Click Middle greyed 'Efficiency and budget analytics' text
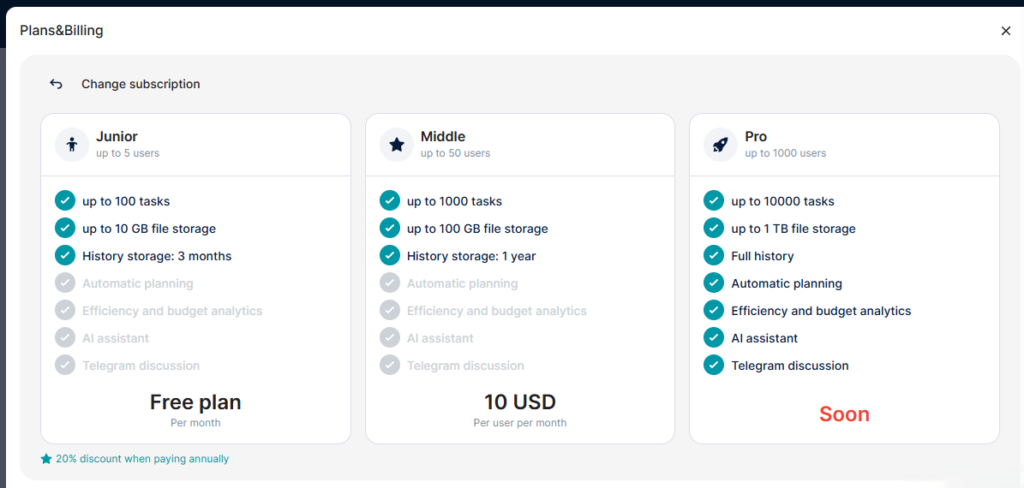 point(497,311)
